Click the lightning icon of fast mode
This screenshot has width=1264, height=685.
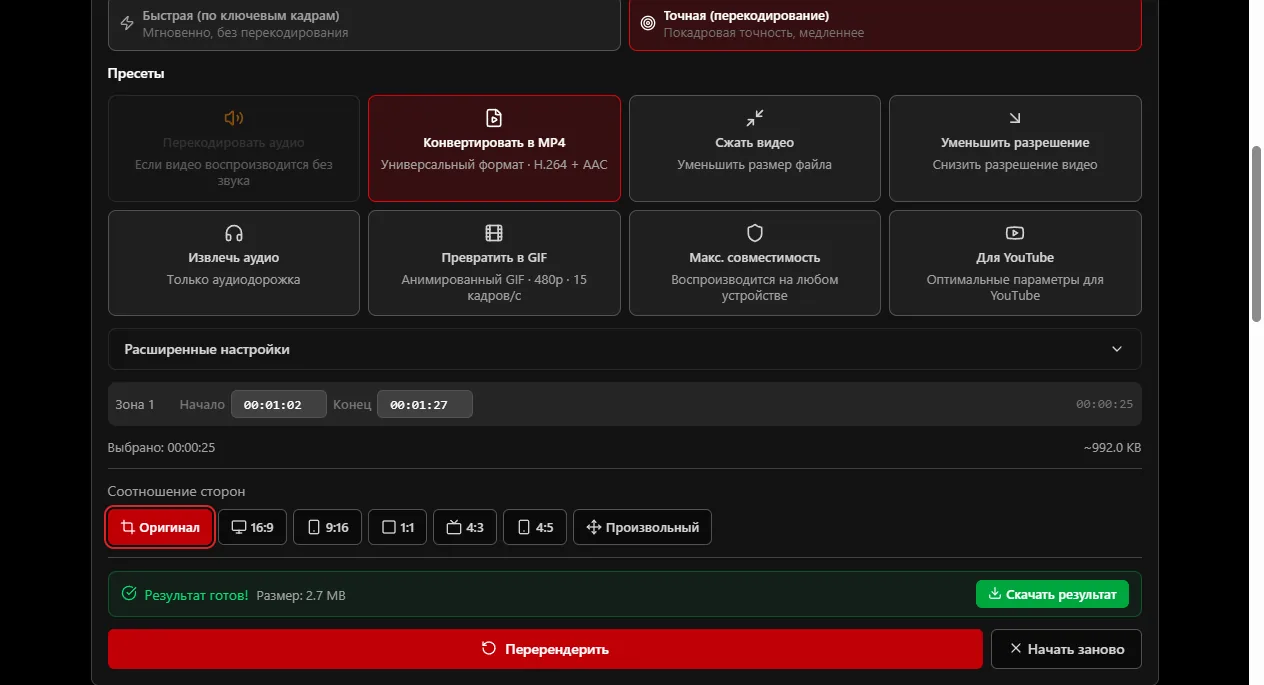tap(127, 24)
